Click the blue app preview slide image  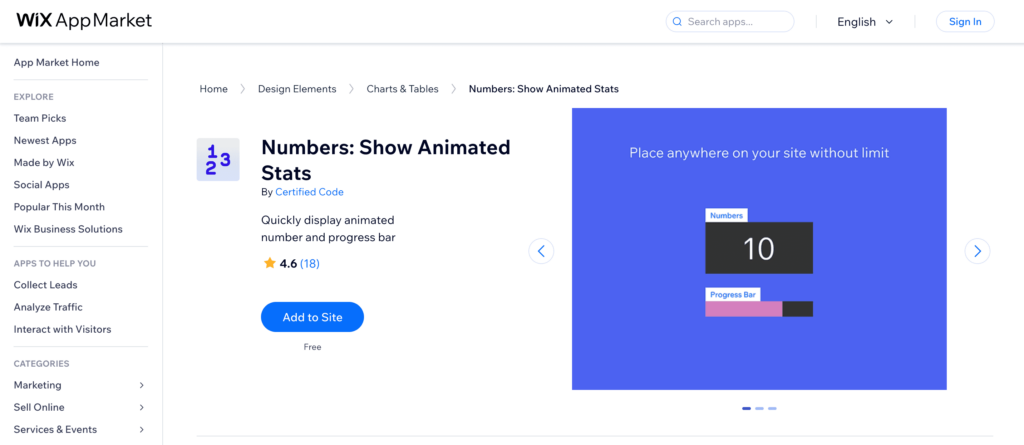click(x=759, y=249)
